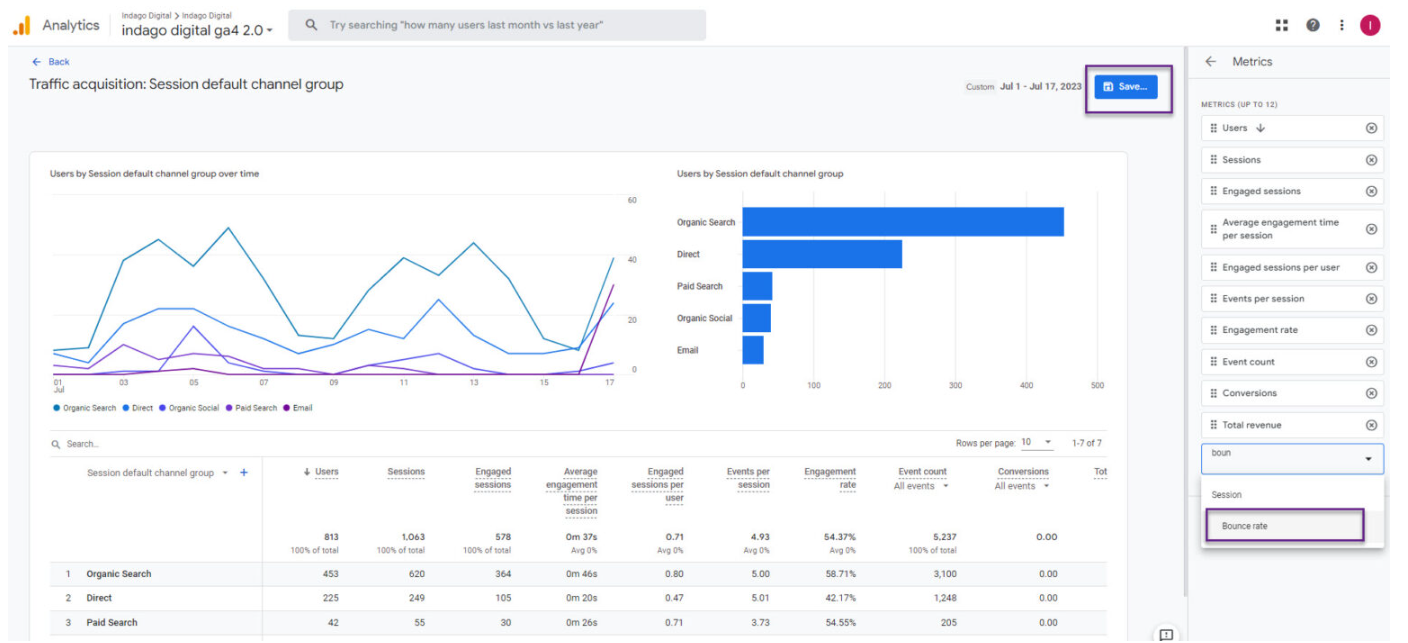Open All events dropdown under Event count
This screenshot has height=643, width=1408.
[920, 486]
